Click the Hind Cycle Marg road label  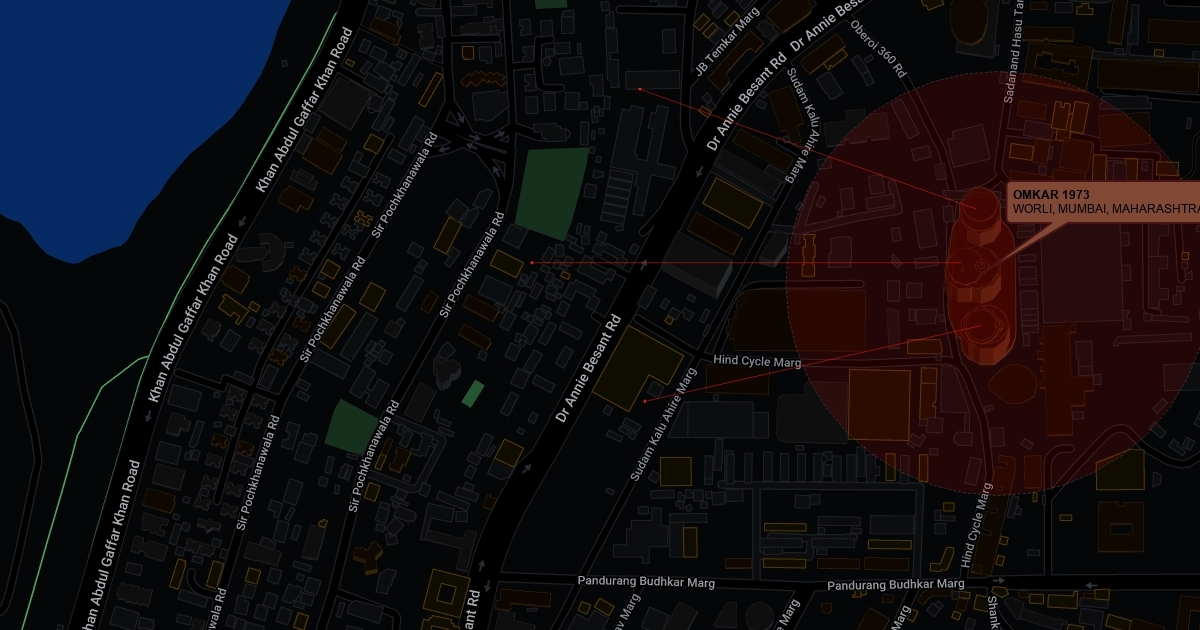click(x=756, y=361)
